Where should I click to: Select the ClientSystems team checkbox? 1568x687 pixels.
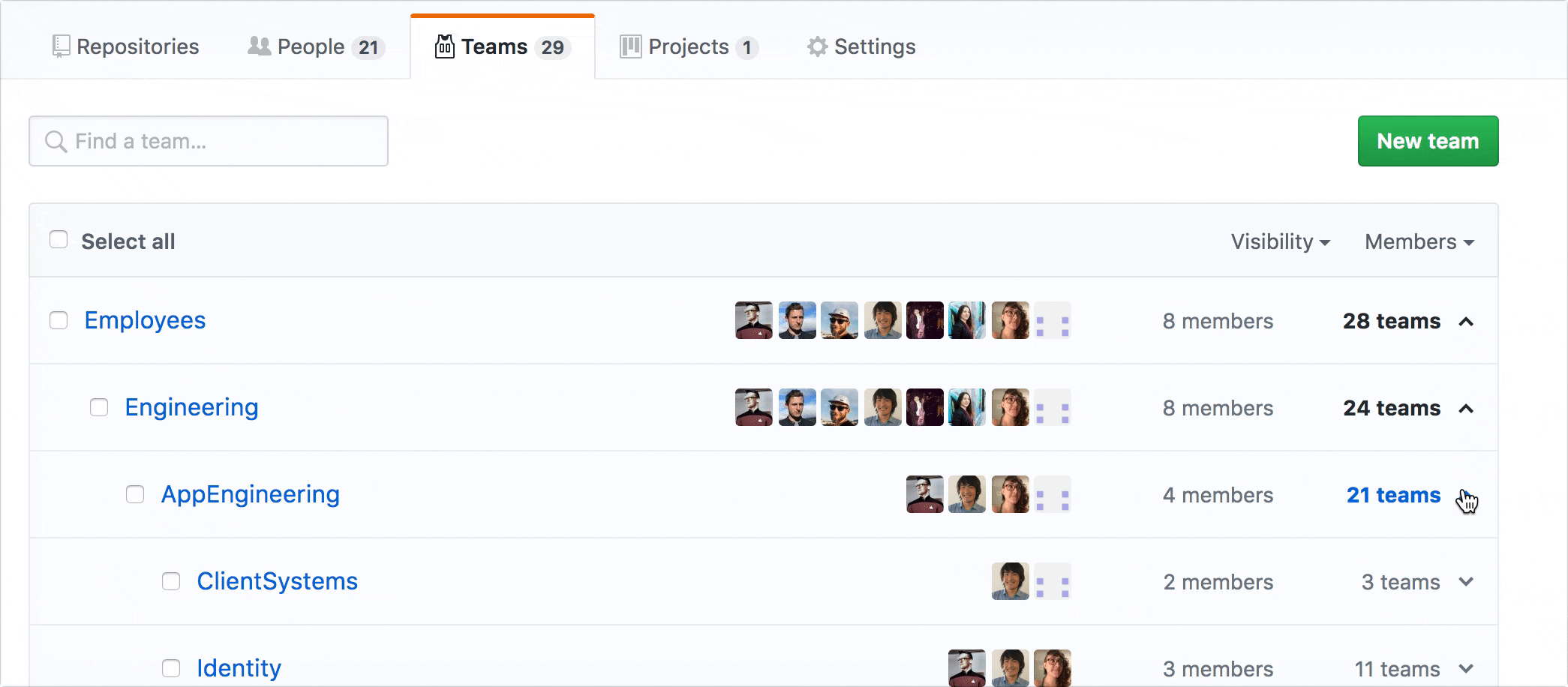coord(171,581)
